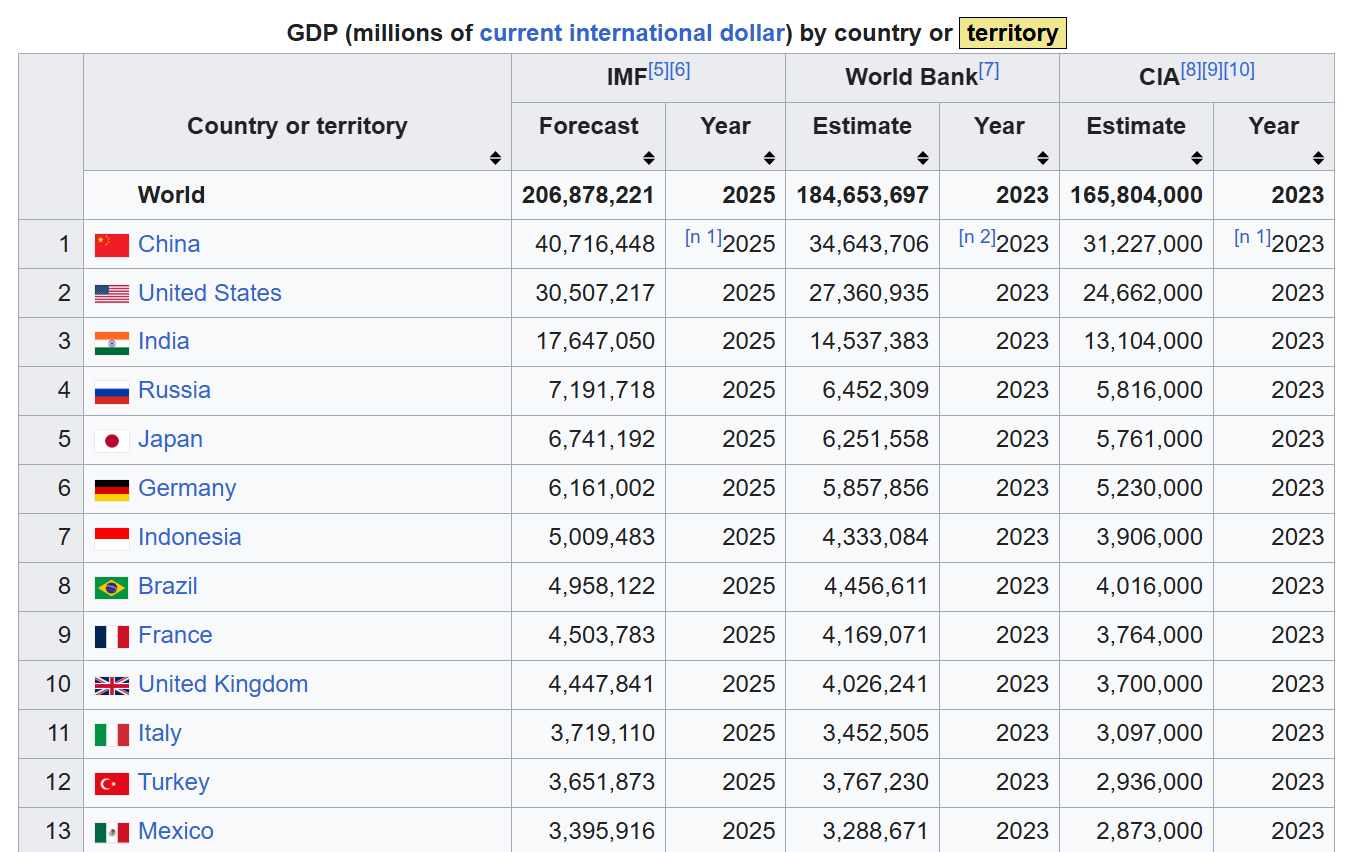The height and width of the screenshot is (852, 1355).
Task: Open the Russia country link
Action: point(174,390)
